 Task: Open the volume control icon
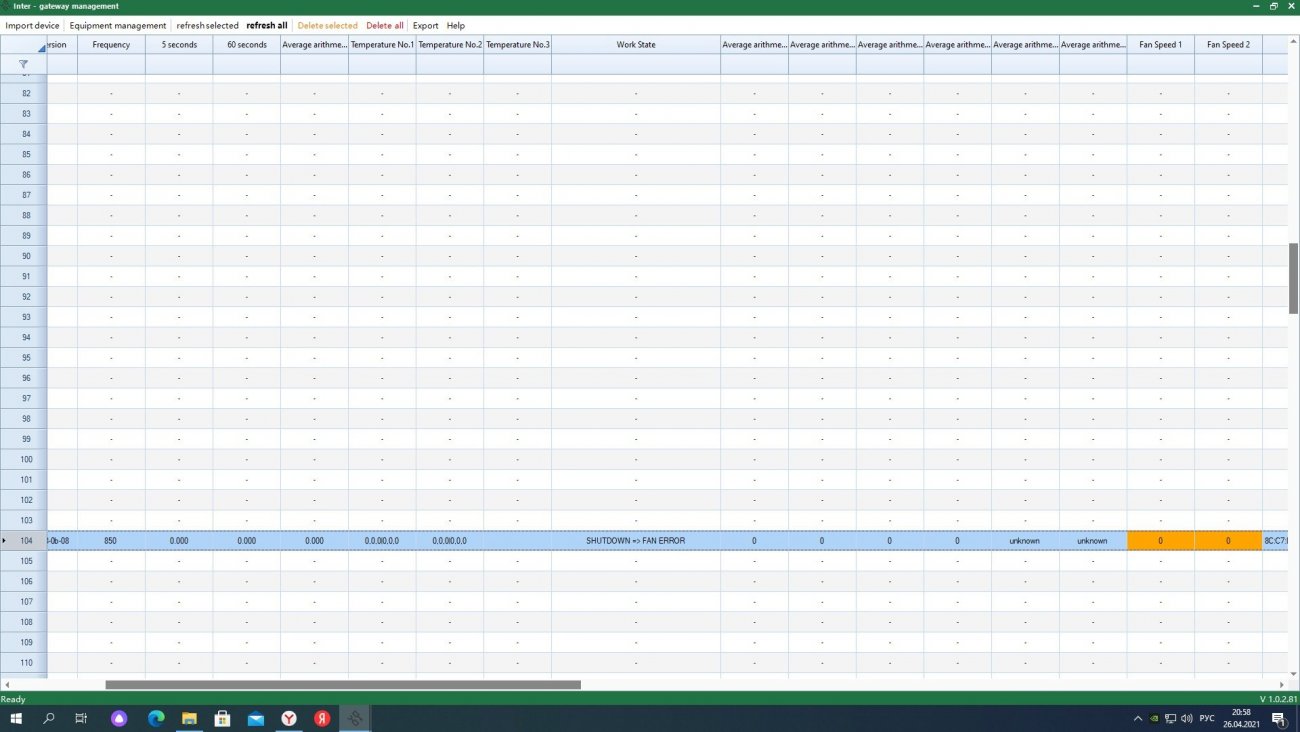tap(1186, 718)
